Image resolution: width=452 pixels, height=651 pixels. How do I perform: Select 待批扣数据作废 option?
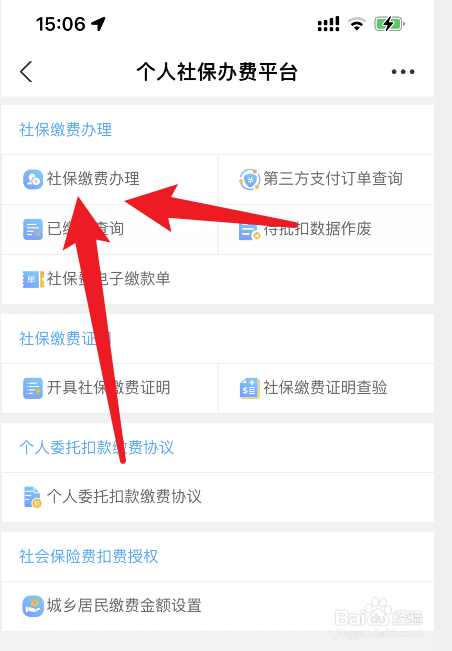coord(326,230)
